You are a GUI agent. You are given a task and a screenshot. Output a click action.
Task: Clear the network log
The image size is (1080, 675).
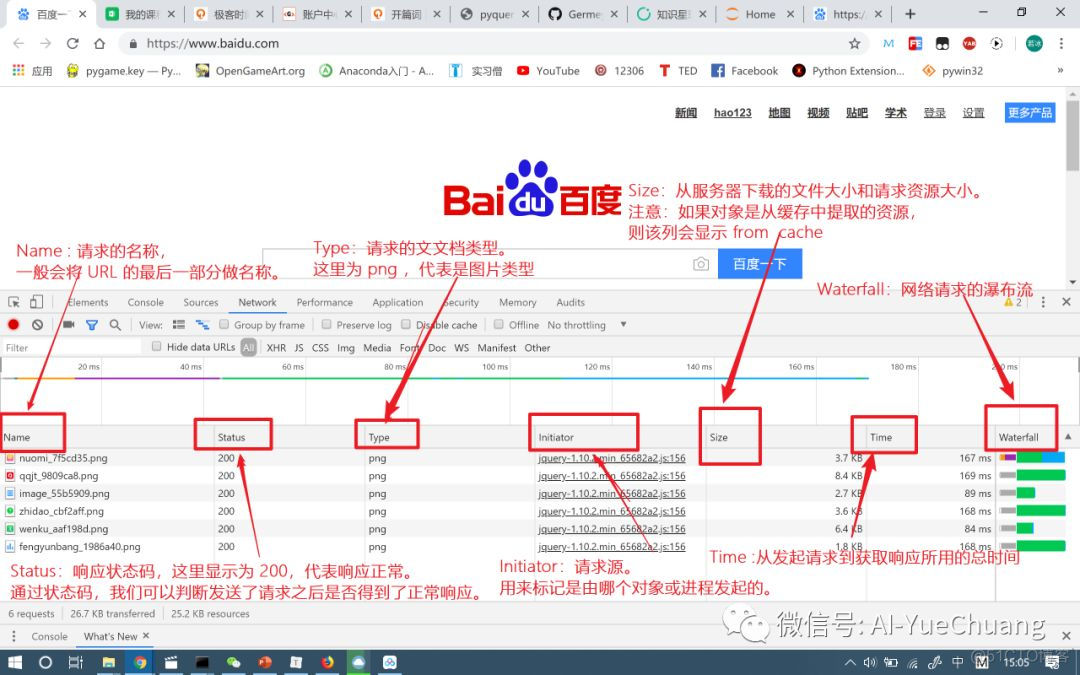(37, 324)
